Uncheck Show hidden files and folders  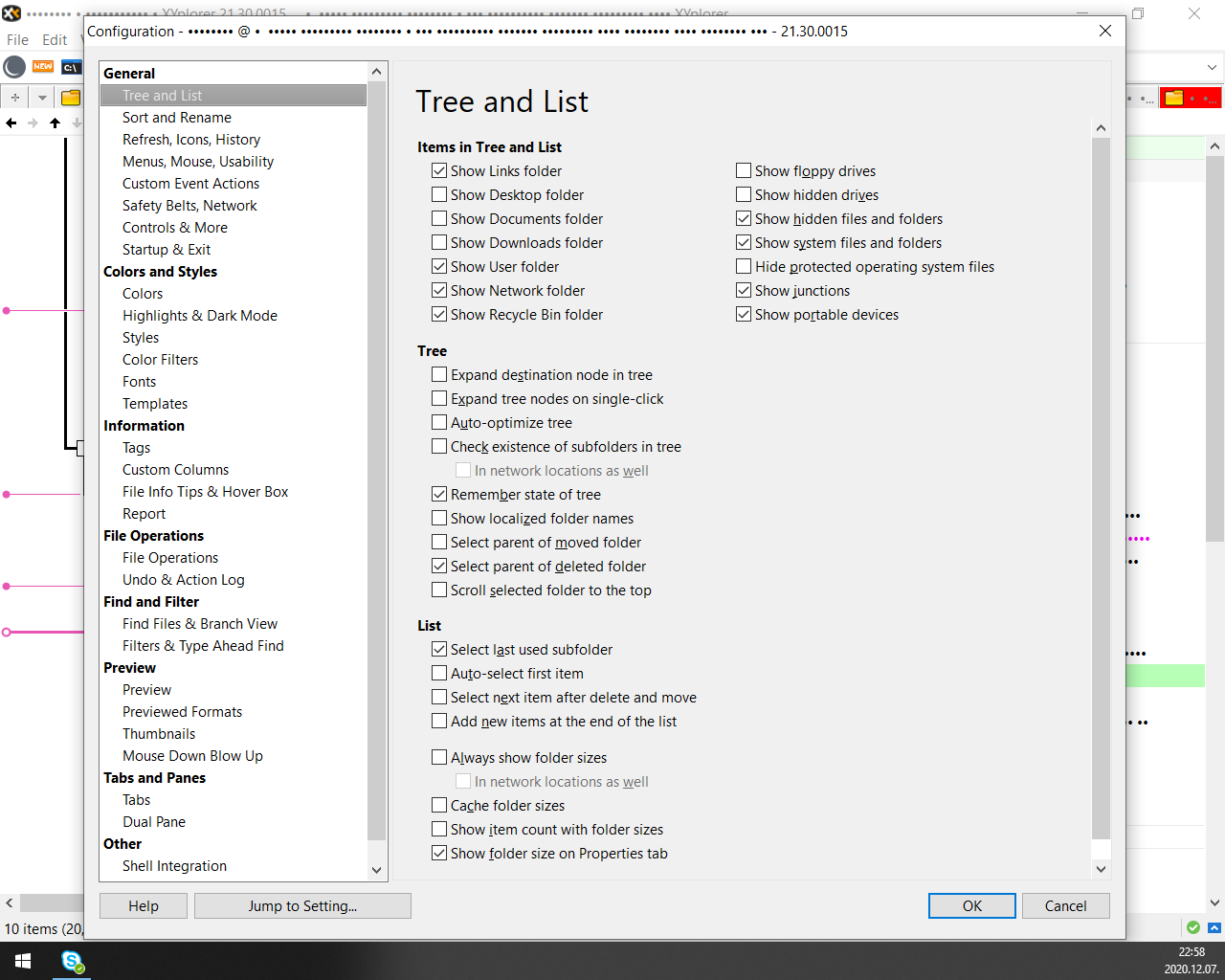(x=744, y=219)
